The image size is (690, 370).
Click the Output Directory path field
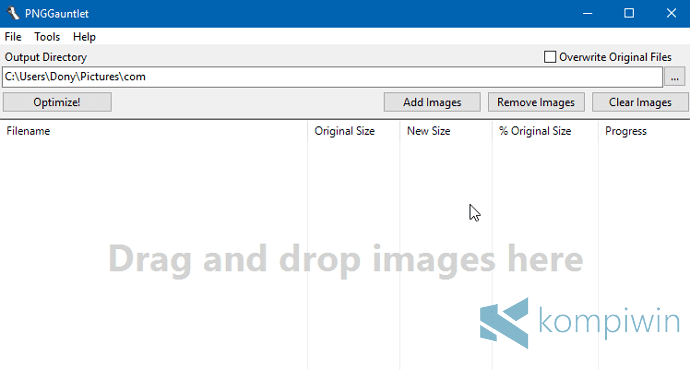333,77
